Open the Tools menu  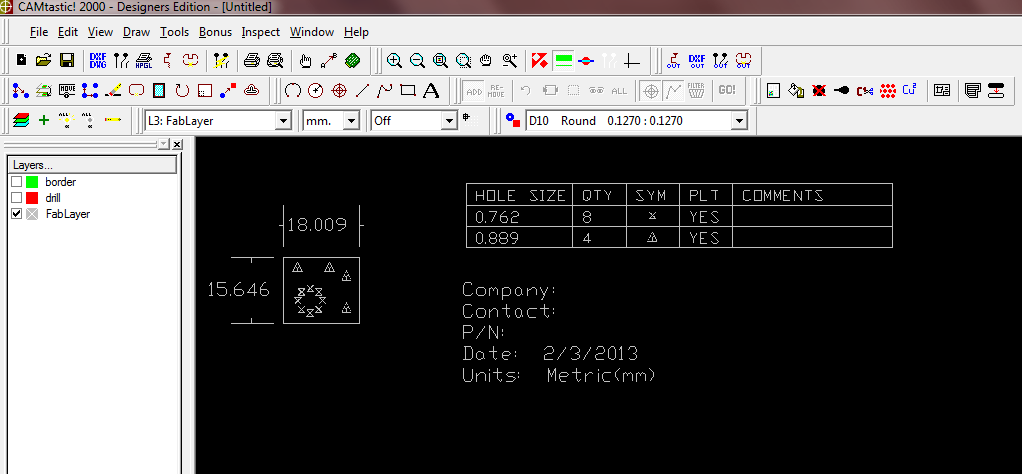coord(175,32)
